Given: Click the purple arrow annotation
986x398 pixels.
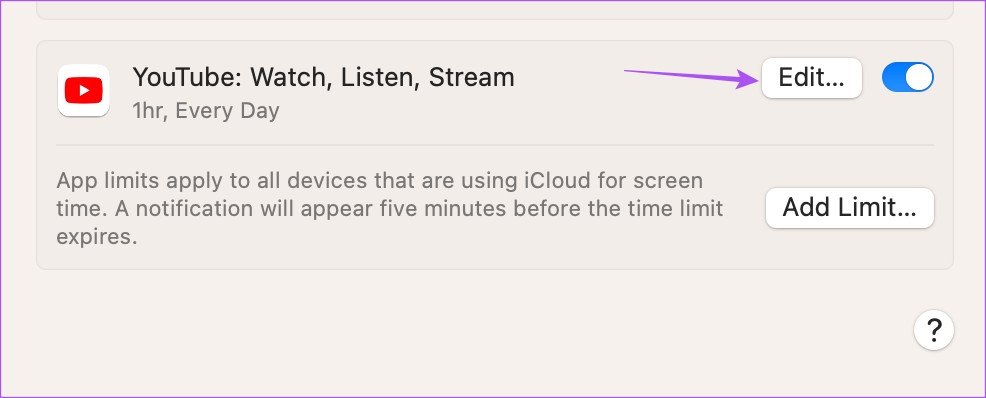Looking at the screenshot, I should 692,78.
